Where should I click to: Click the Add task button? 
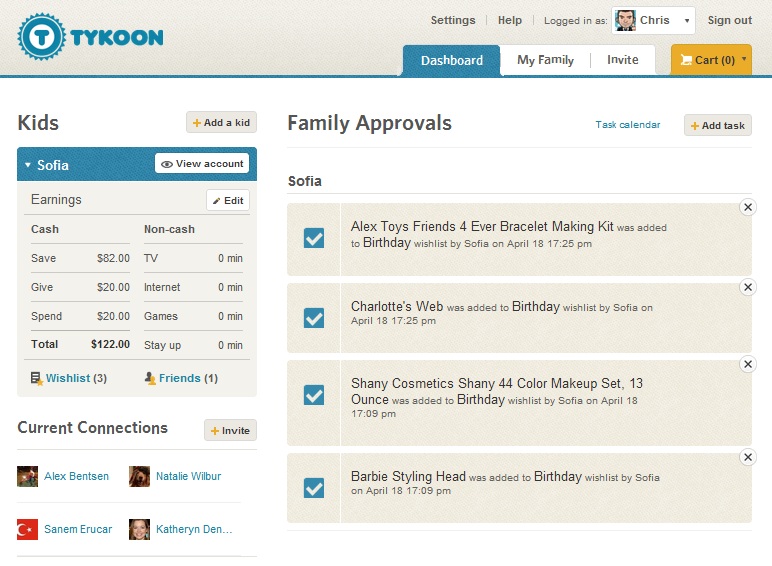coord(718,126)
